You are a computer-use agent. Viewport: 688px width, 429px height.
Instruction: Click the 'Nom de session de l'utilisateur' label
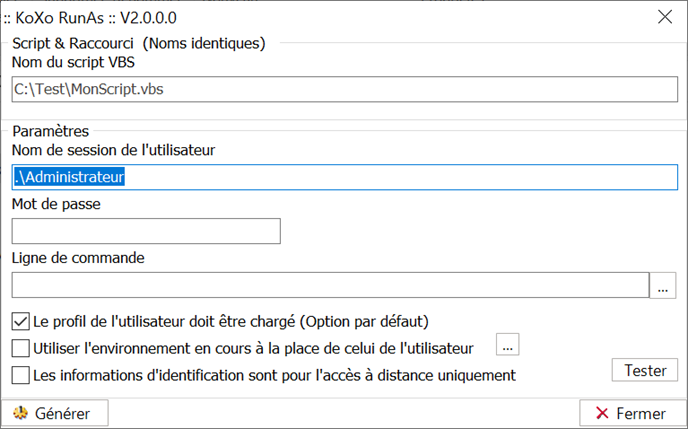pos(114,150)
